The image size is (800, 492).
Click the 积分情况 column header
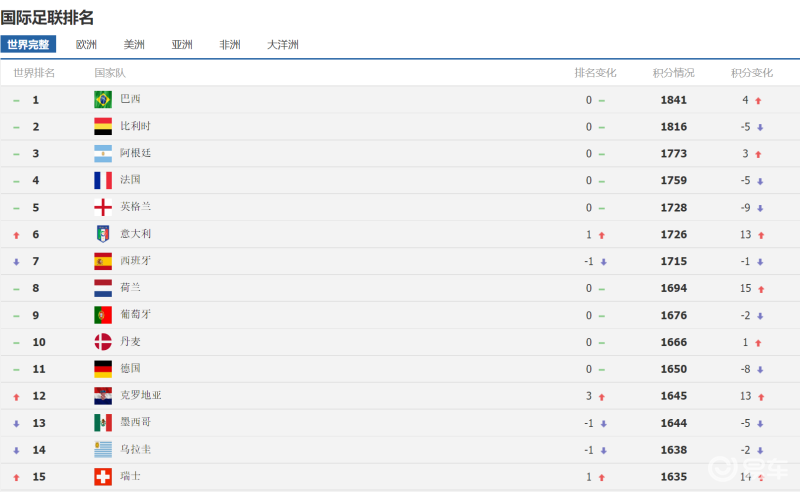[673, 73]
